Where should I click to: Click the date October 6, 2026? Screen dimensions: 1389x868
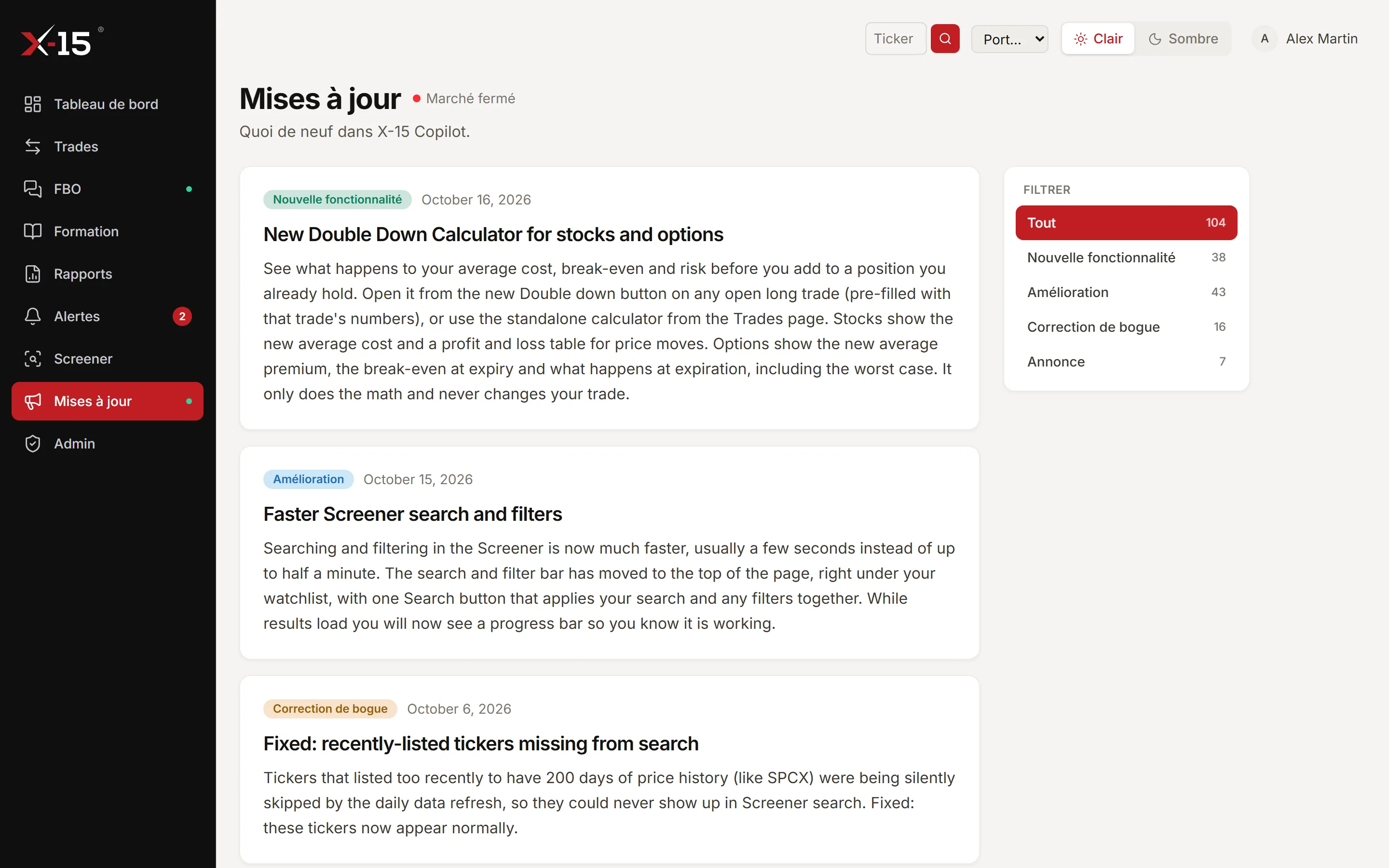459,709
